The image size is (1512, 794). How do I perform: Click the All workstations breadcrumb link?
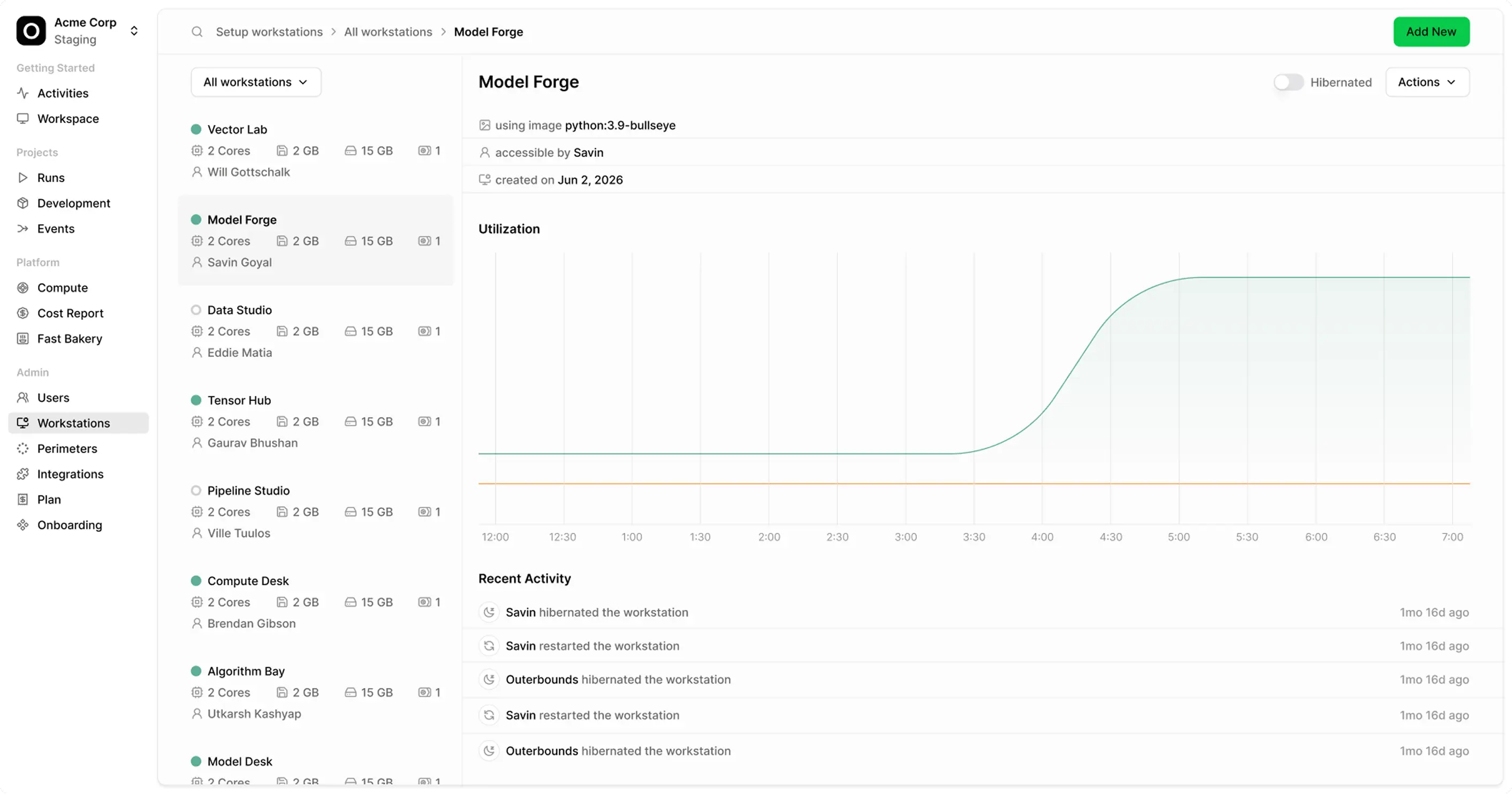388,32
